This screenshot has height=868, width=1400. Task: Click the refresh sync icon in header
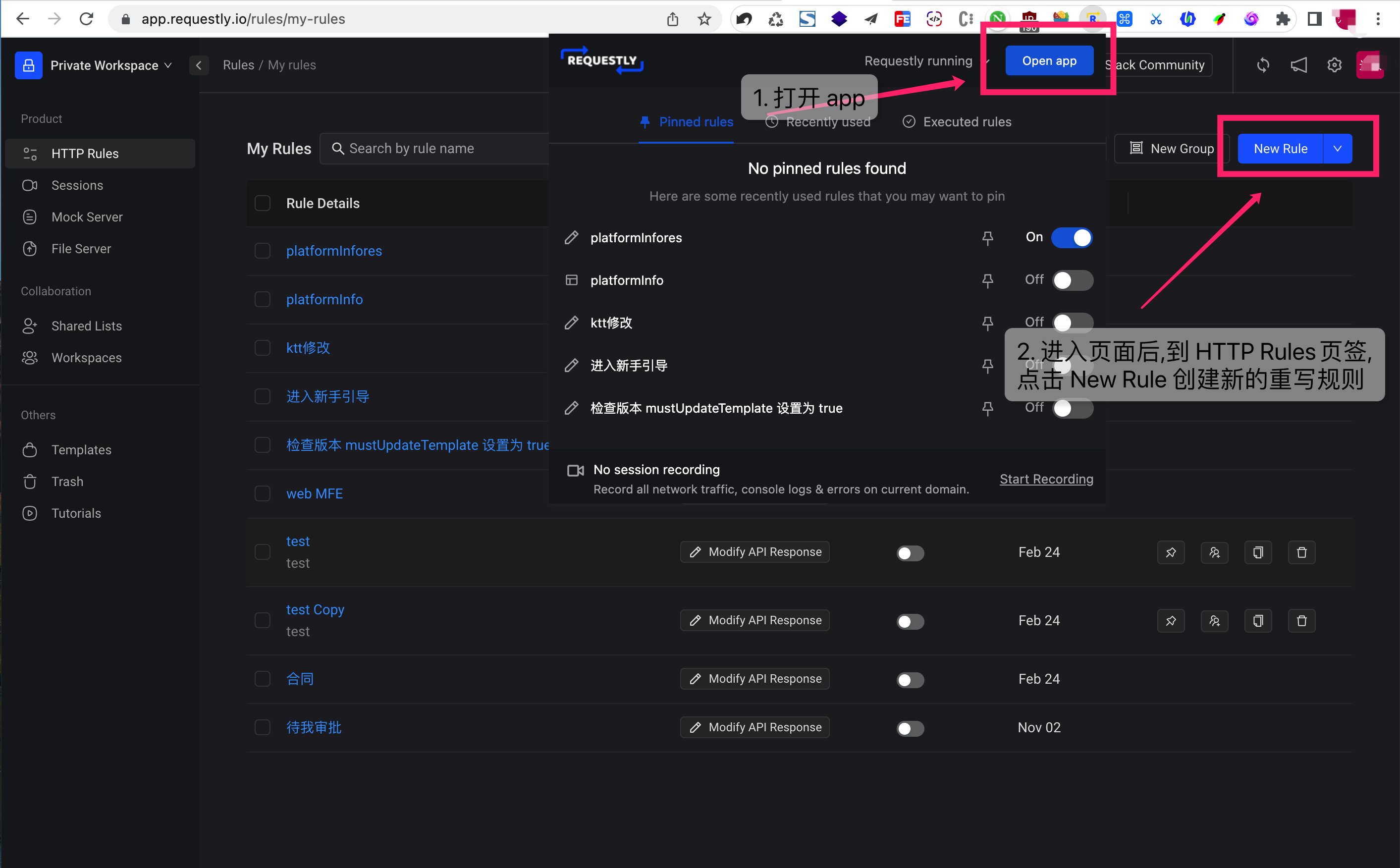[x=1263, y=65]
